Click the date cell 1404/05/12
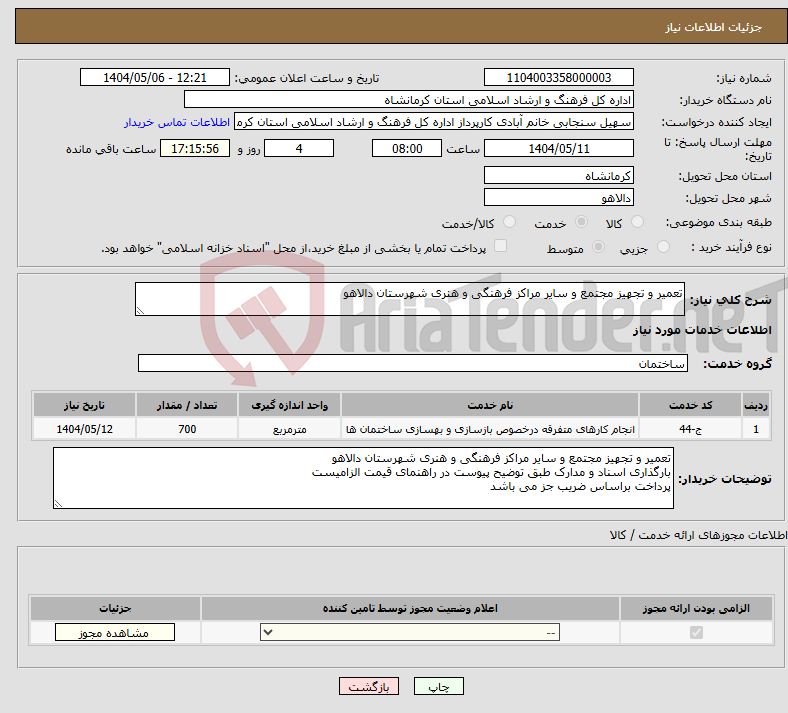This screenshot has width=788, height=713. pos(84,429)
